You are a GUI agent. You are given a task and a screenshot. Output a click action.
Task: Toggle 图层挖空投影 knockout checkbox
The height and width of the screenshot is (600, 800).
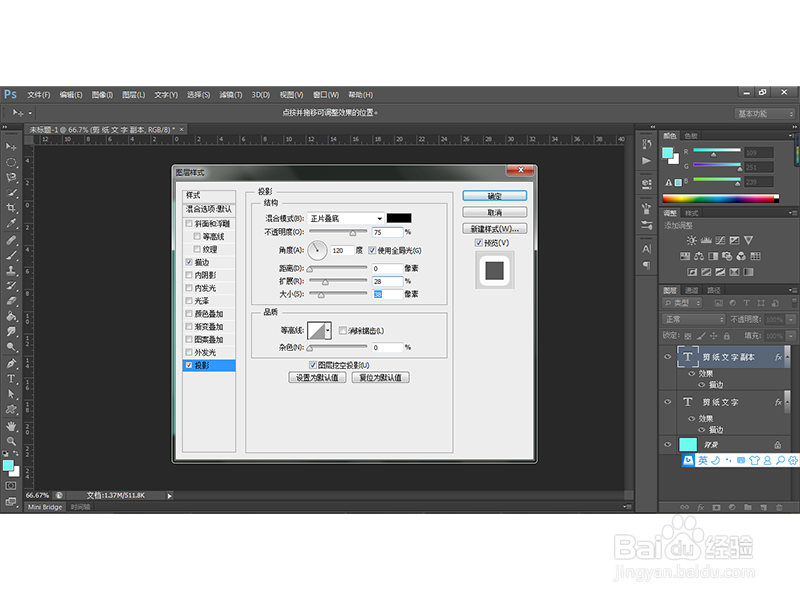point(313,365)
